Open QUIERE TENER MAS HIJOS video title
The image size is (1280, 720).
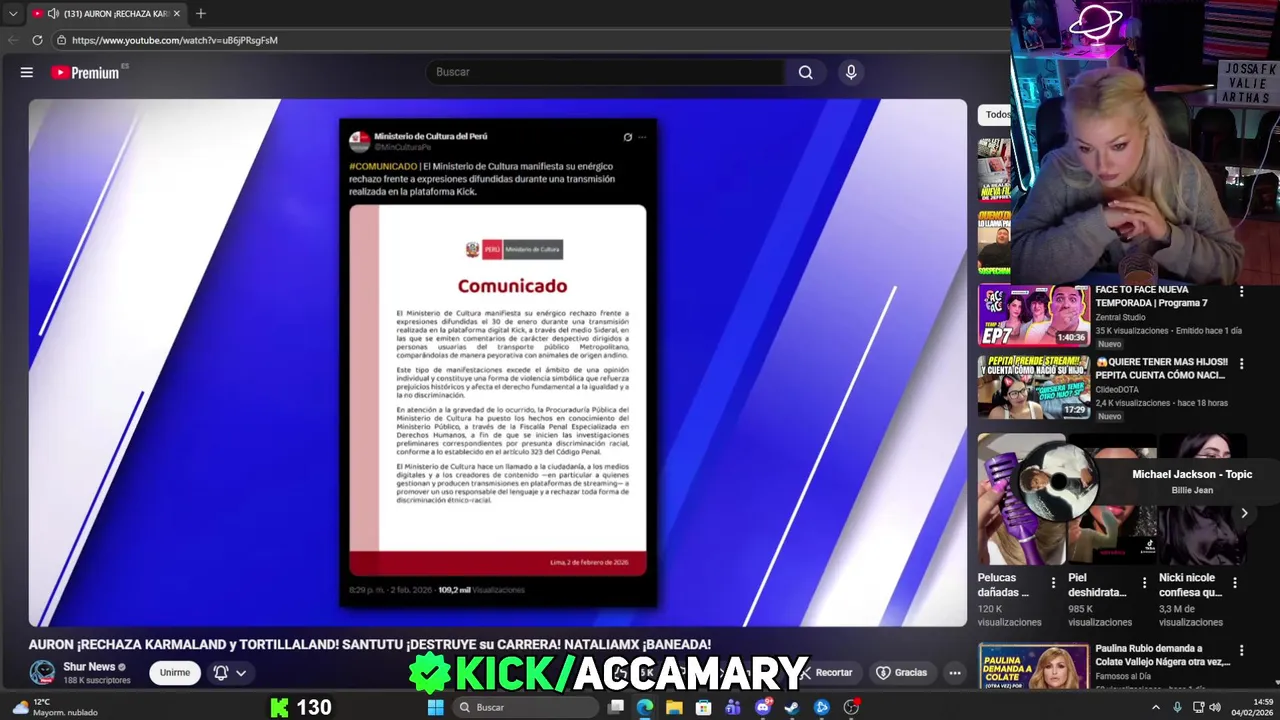[x=1160, y=368]
